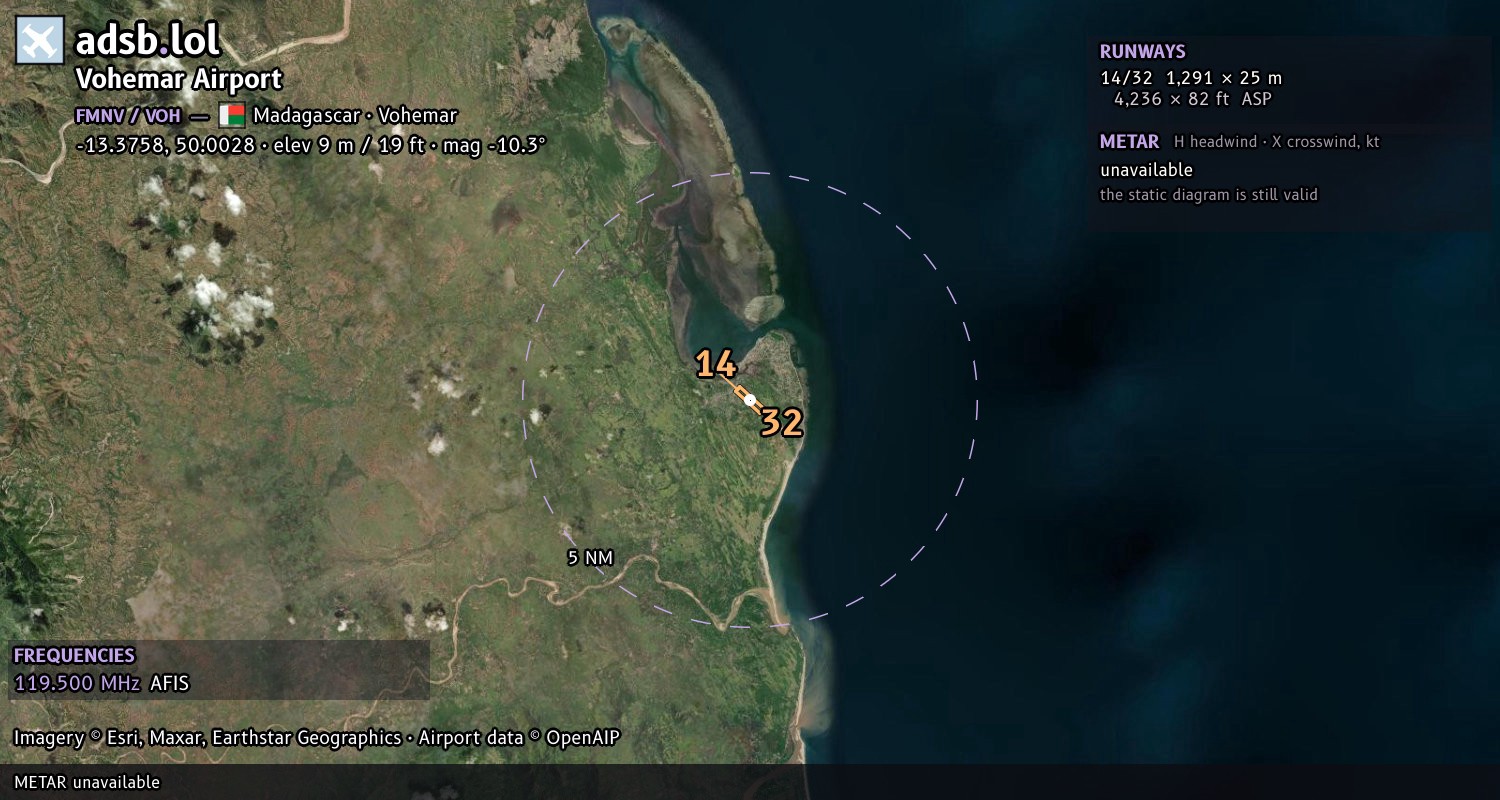Screen dimensions: 1500x800
Task: Click the 14/32 1,291 × 25 m entry
Action: 1190,78
